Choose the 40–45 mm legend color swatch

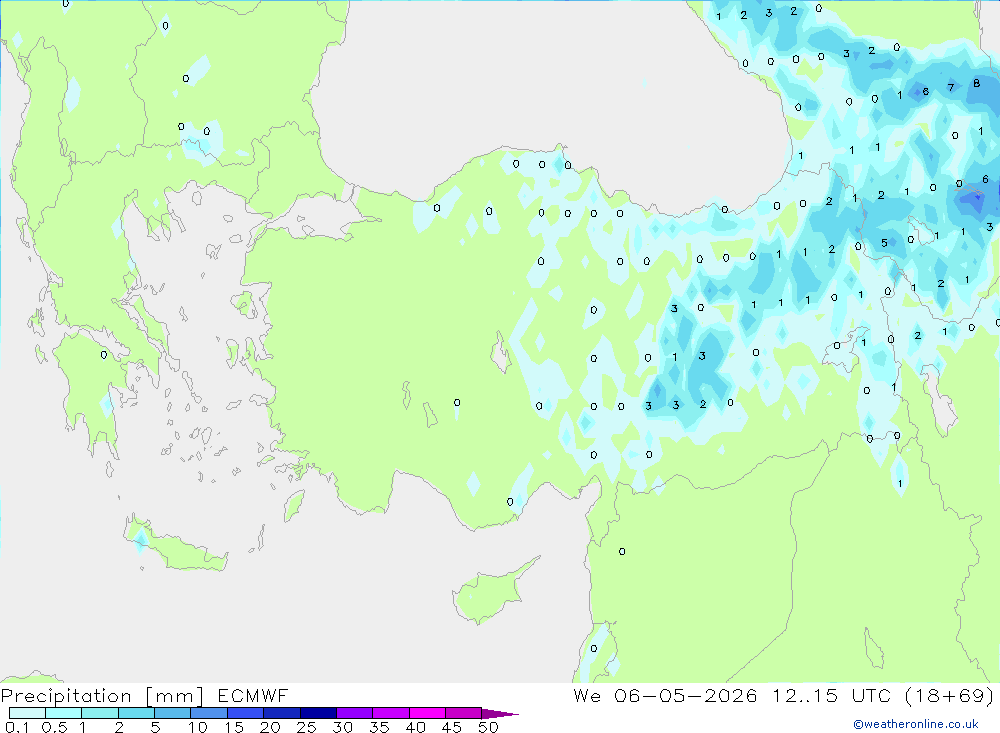click(x=427, y=713)
